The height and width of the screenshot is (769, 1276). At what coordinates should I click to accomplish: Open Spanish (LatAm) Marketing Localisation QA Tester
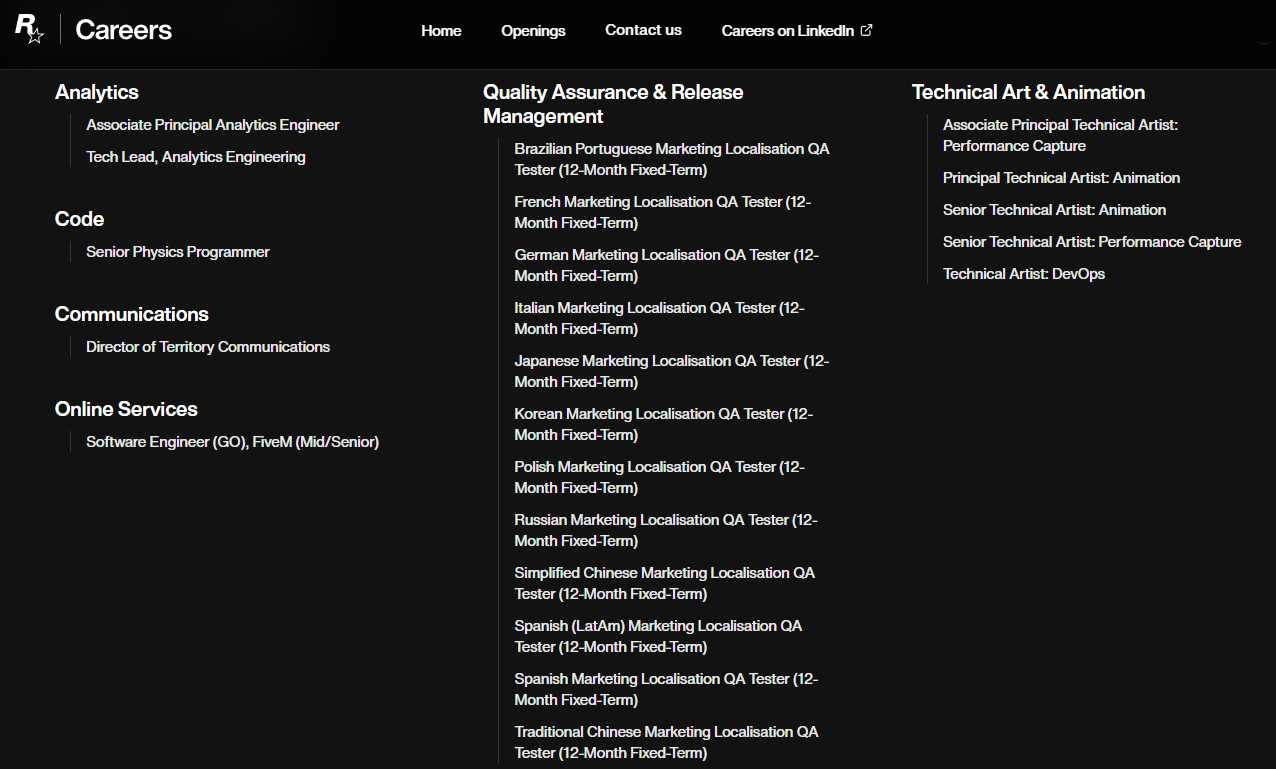pyautogui.click(x=658, y=636)
